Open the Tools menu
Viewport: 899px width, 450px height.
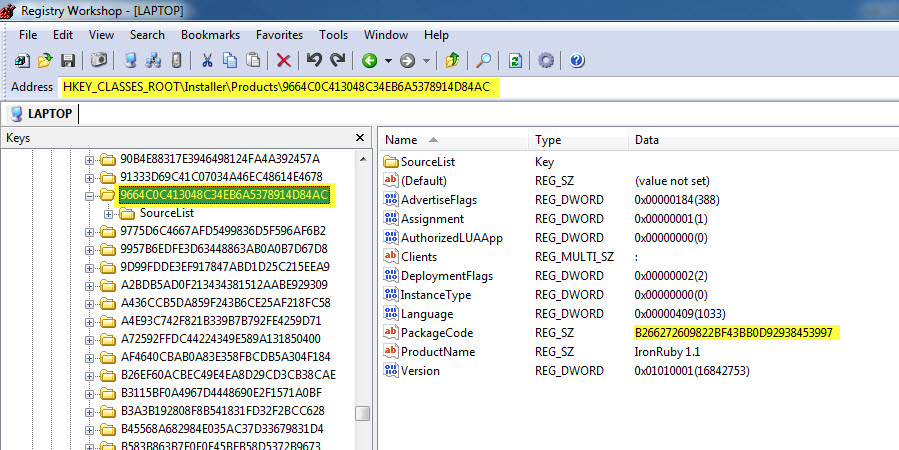334,35
